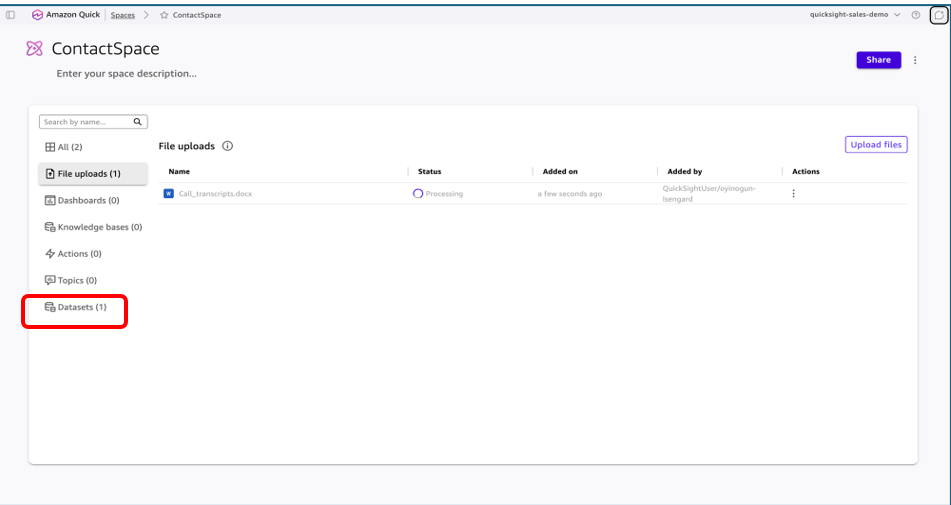Click the info icon next to File uploads
The image size is (951, 505).
pyautogui.click(x=227, y=146)
